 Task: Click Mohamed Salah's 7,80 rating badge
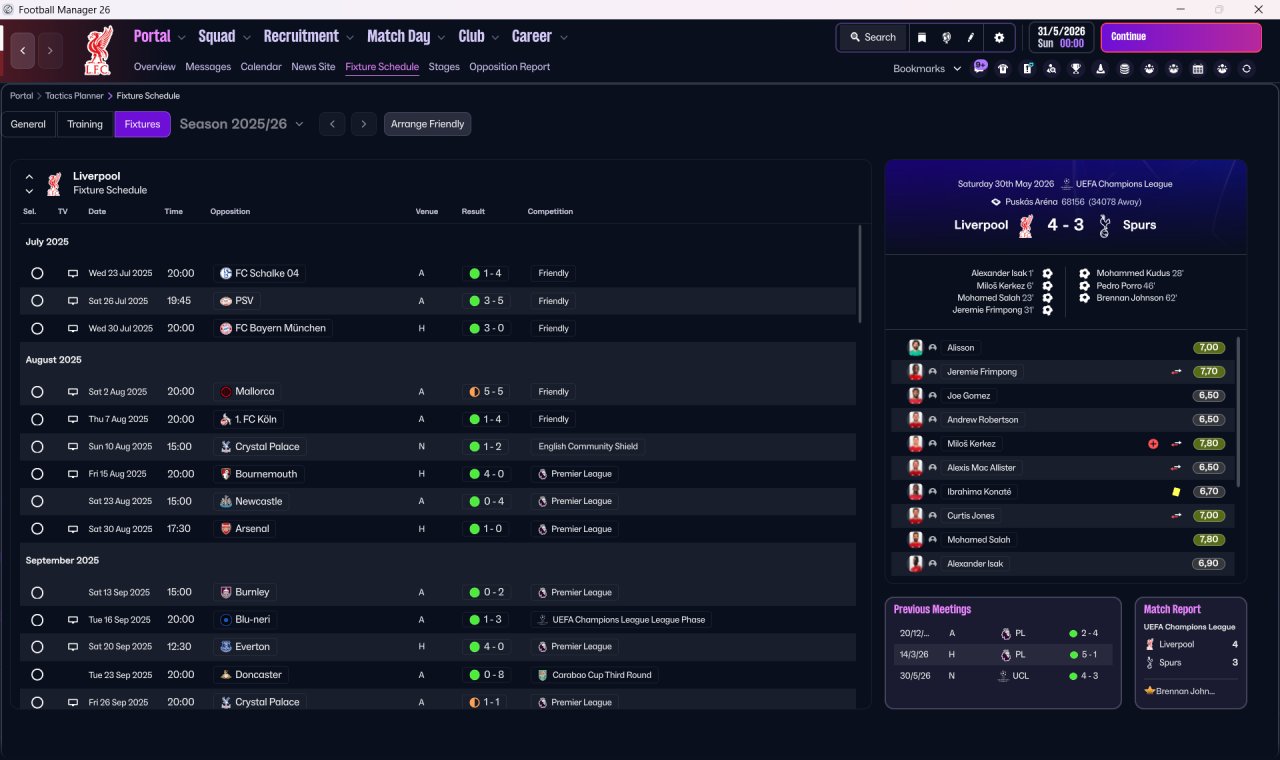coord(1209,540)
